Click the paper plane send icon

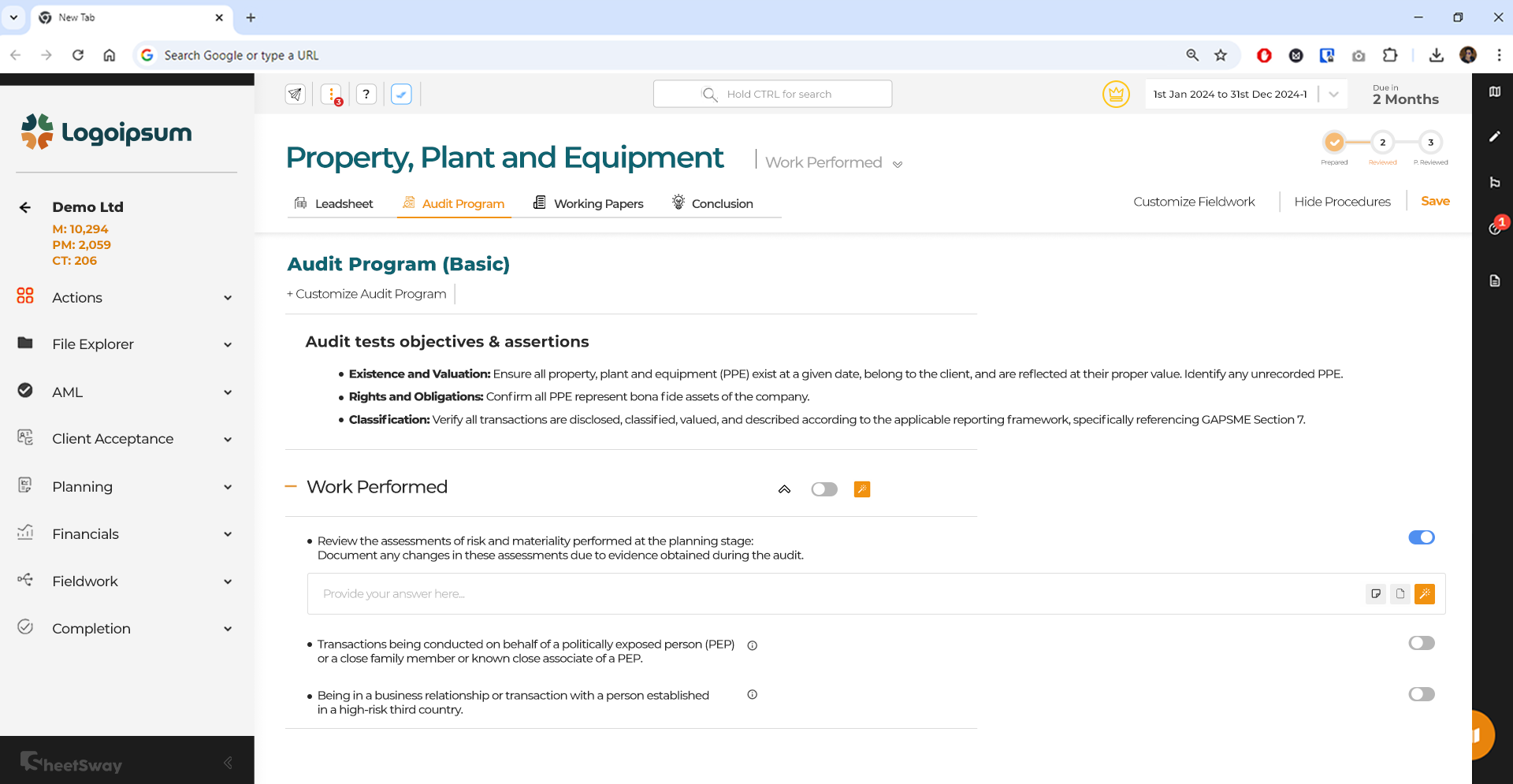point(296,94)
